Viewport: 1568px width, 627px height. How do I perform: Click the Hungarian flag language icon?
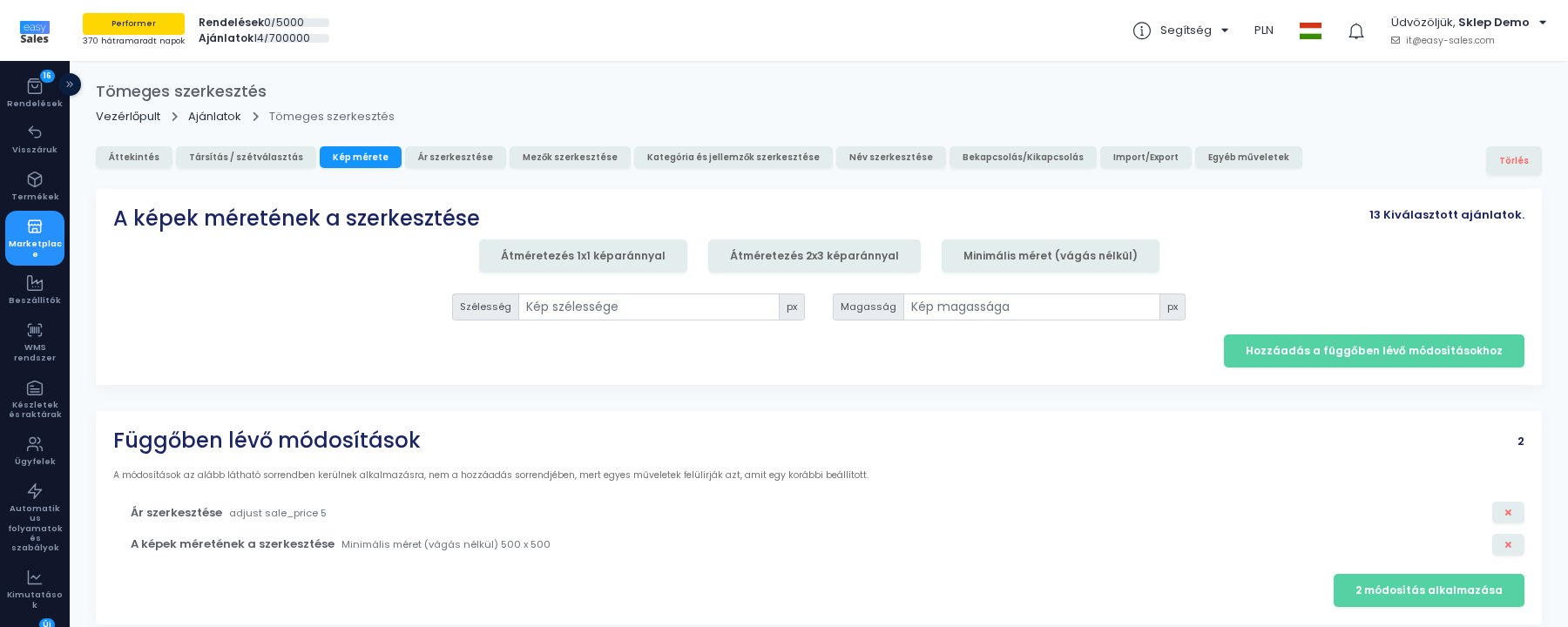(x=1310, y=30)
